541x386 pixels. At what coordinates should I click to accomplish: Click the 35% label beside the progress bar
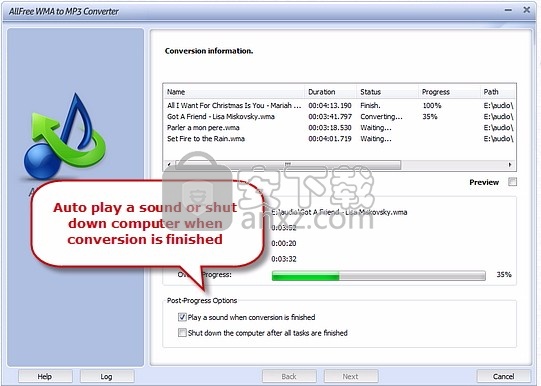(504, 275)
